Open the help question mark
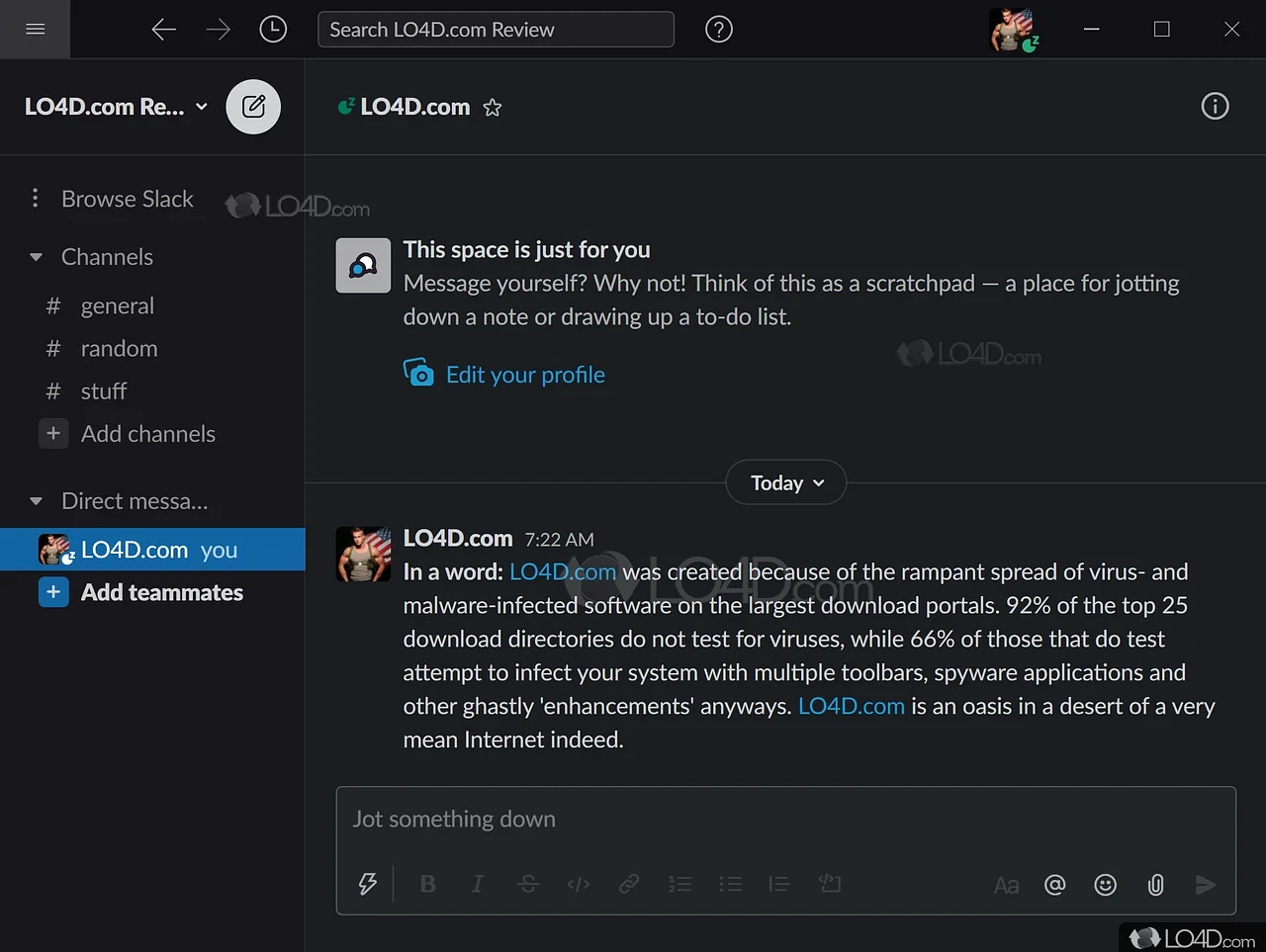This screenshot has height=952, width=1266. click(719, 30)
